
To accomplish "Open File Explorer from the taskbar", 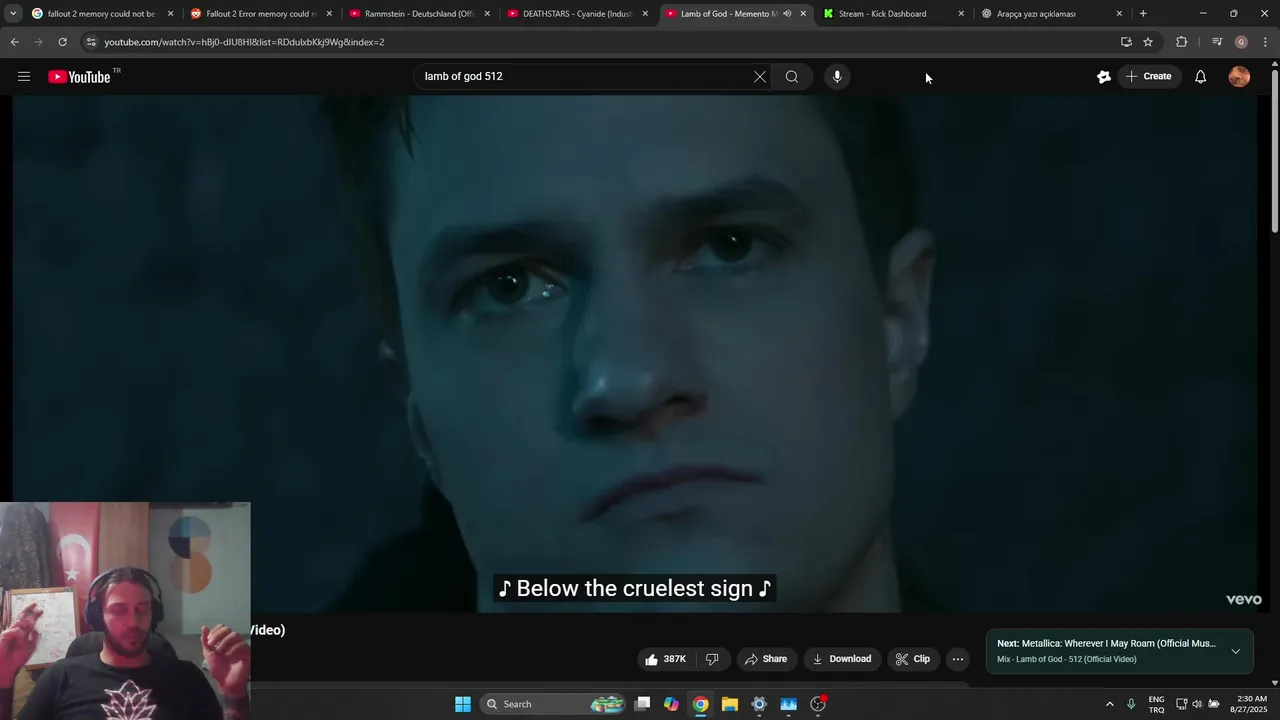I will (x=730, y=704).
